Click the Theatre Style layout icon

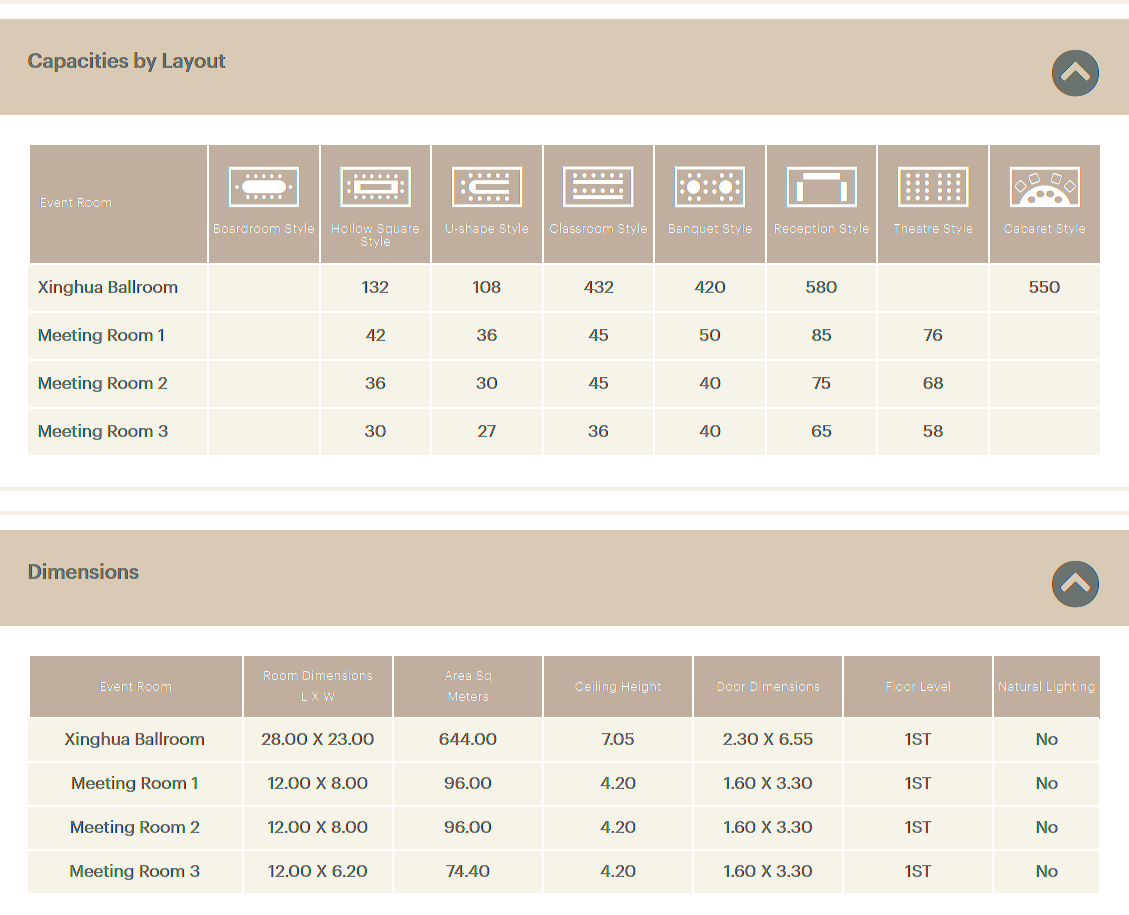(933, 187)
